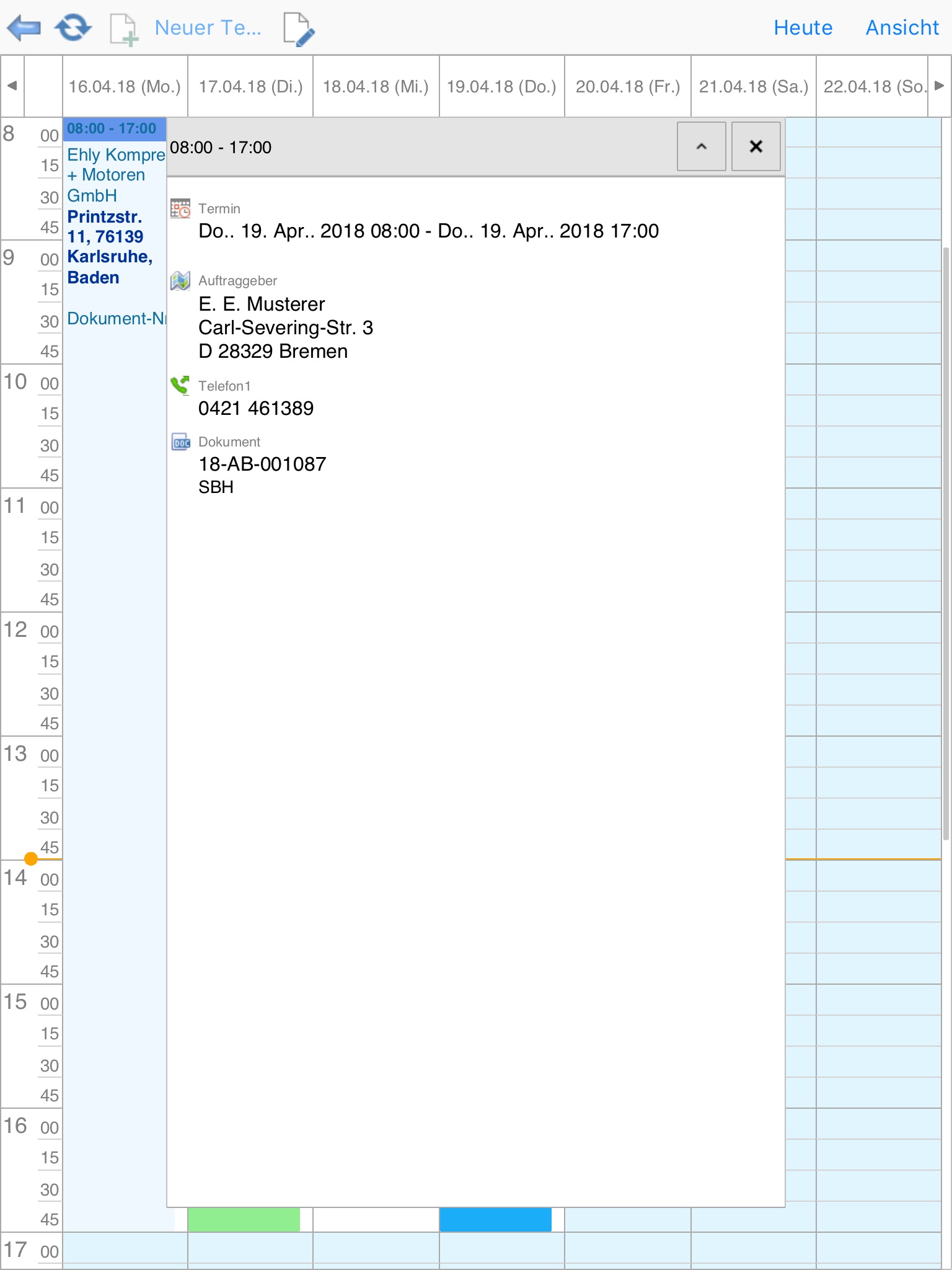Tap the popup title 08:00 - 17:00
The height and width of the screenshot is (1270, 952).
click(x=221, y=148)
